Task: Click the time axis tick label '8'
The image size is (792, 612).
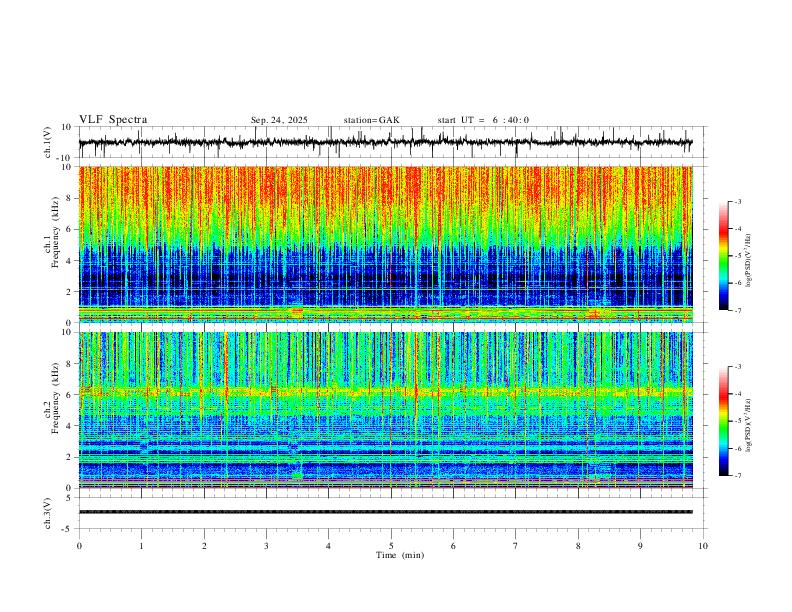Action: [x=578, y=546]
